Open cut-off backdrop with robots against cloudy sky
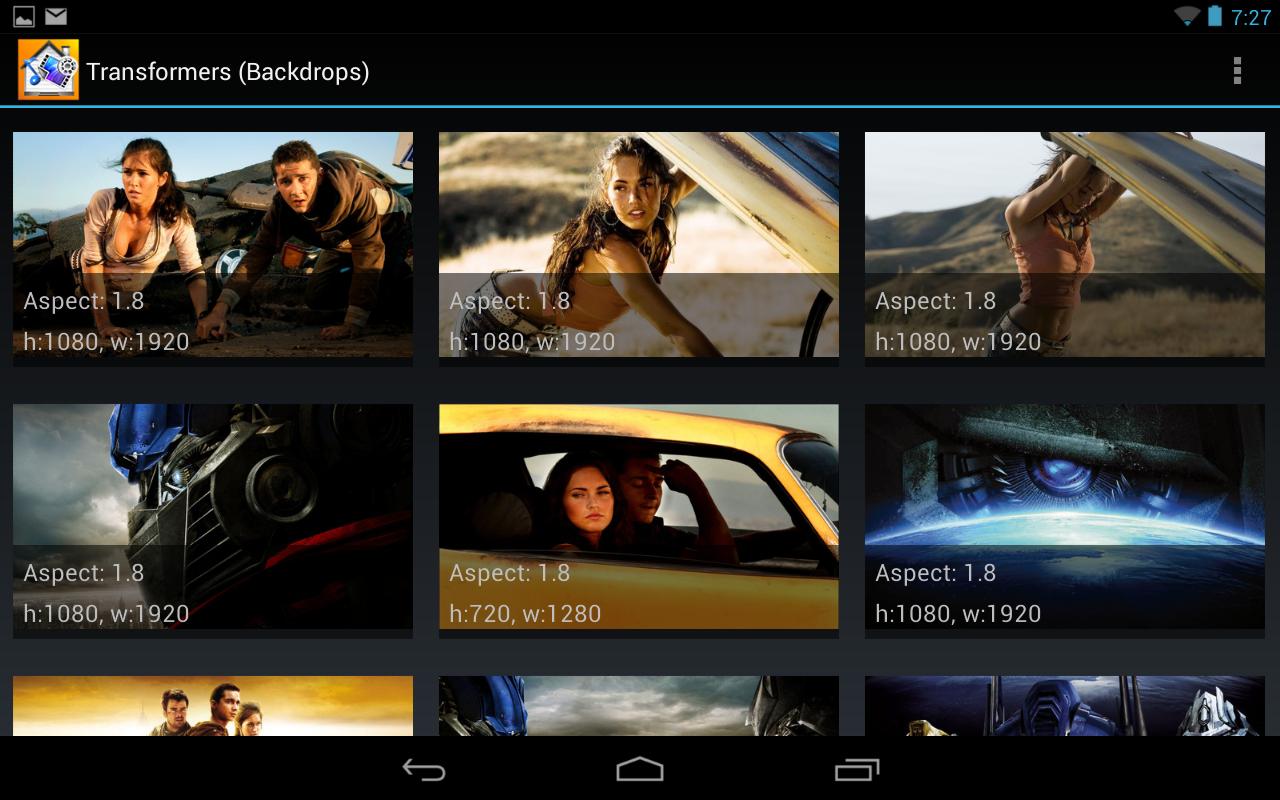Image resolution: width=1280 pixels, height=800 pixels. [x=639, y=706]
